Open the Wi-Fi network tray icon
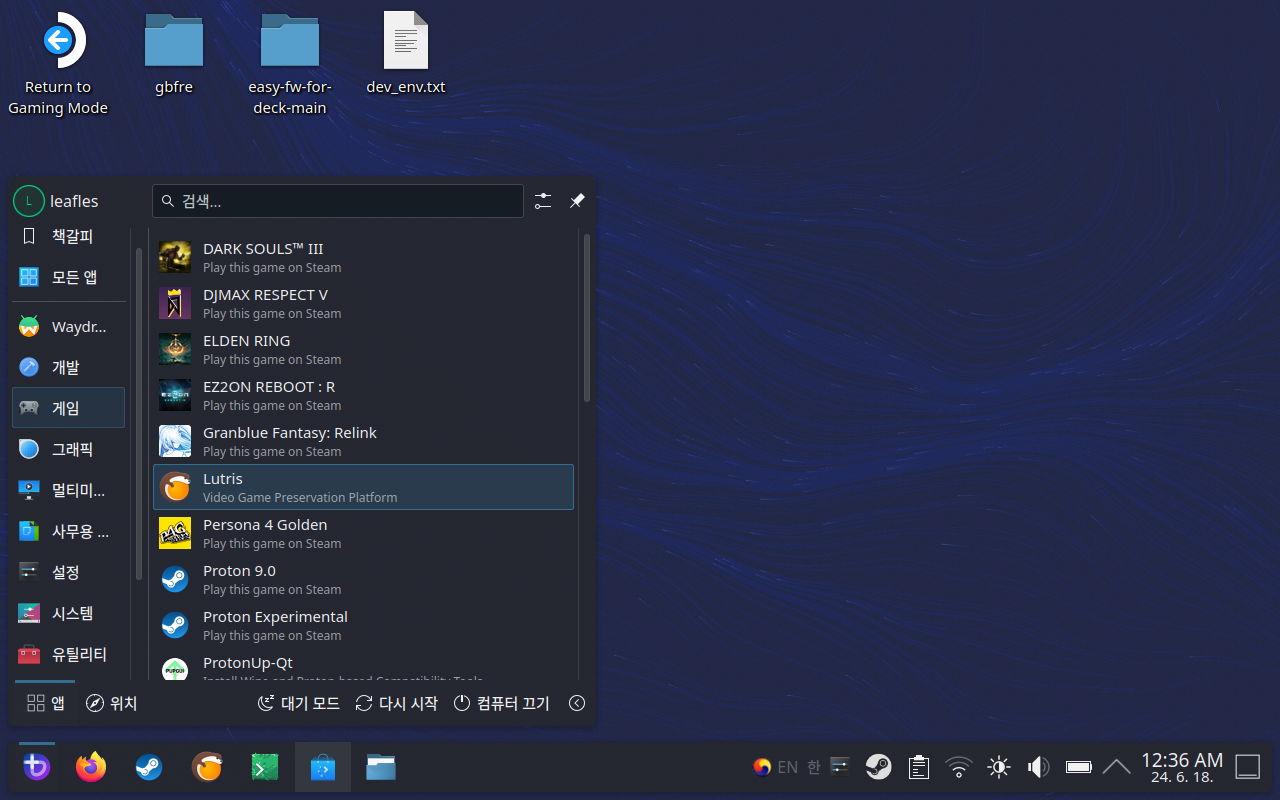Viewport: 1280px width, 800px height. coord(959,767)
